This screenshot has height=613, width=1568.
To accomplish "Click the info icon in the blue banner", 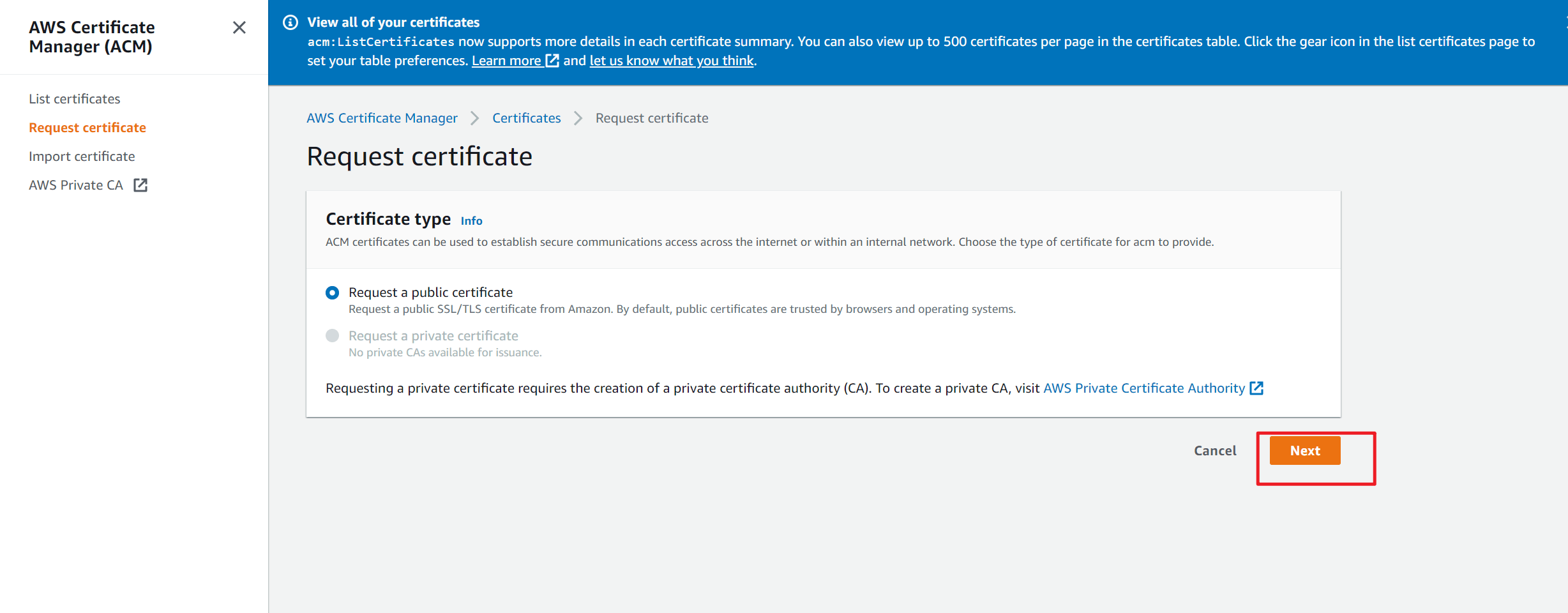I will click(x=290, y=22).
